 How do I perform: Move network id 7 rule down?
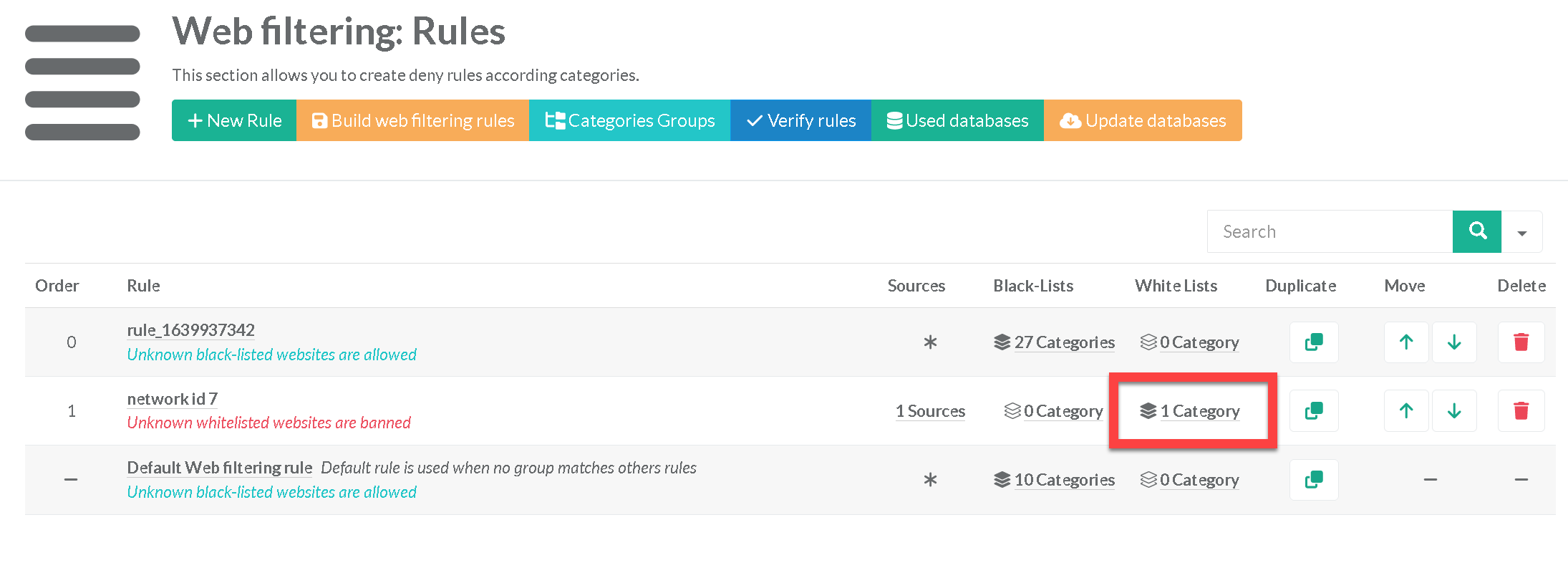1453,411
